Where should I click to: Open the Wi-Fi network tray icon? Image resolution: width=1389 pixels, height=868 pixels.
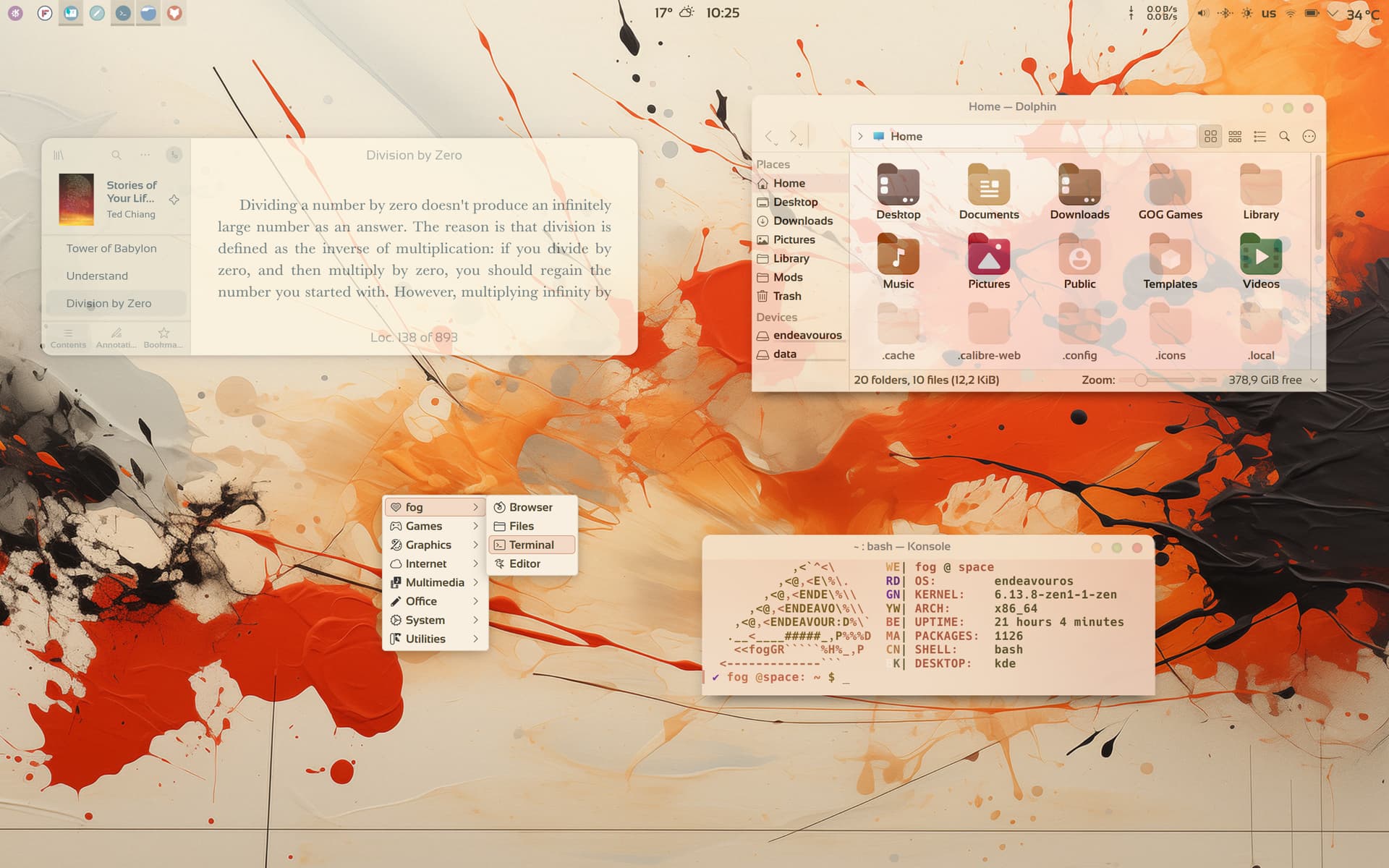[x=1291, y=13]
